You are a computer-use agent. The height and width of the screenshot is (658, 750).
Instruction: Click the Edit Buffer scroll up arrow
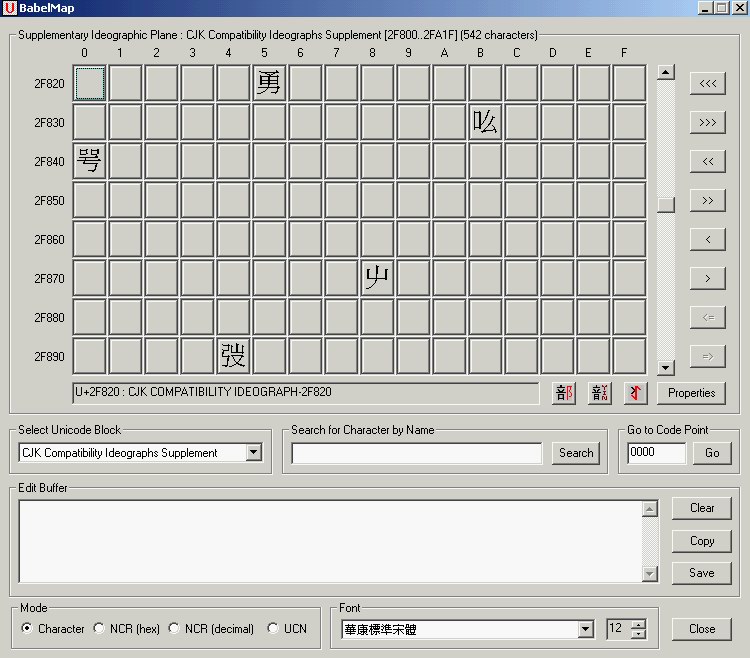(650, 509)
